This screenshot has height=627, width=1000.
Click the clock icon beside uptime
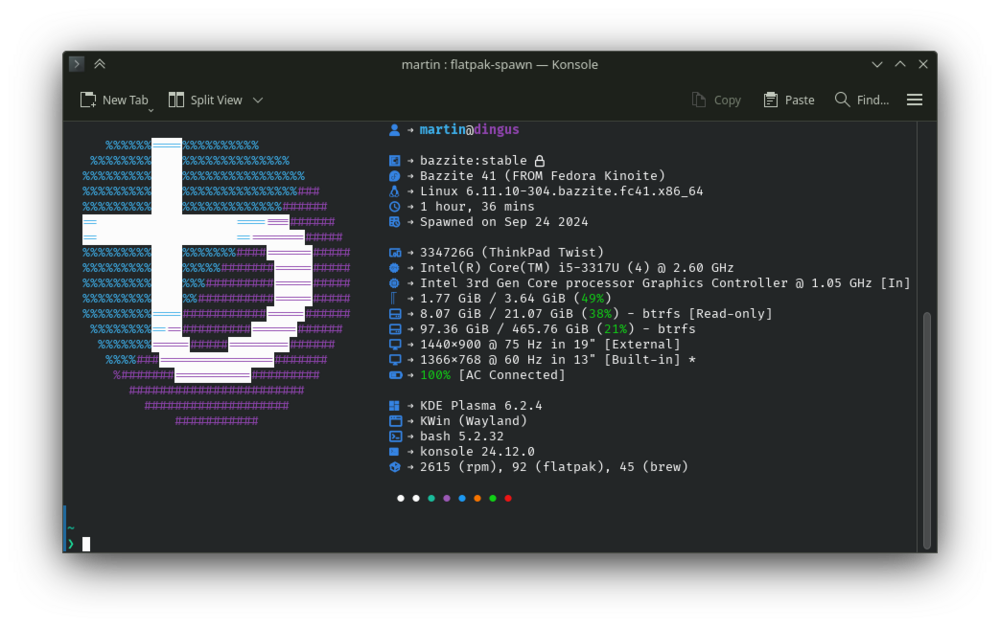click(x=395, y=207)
